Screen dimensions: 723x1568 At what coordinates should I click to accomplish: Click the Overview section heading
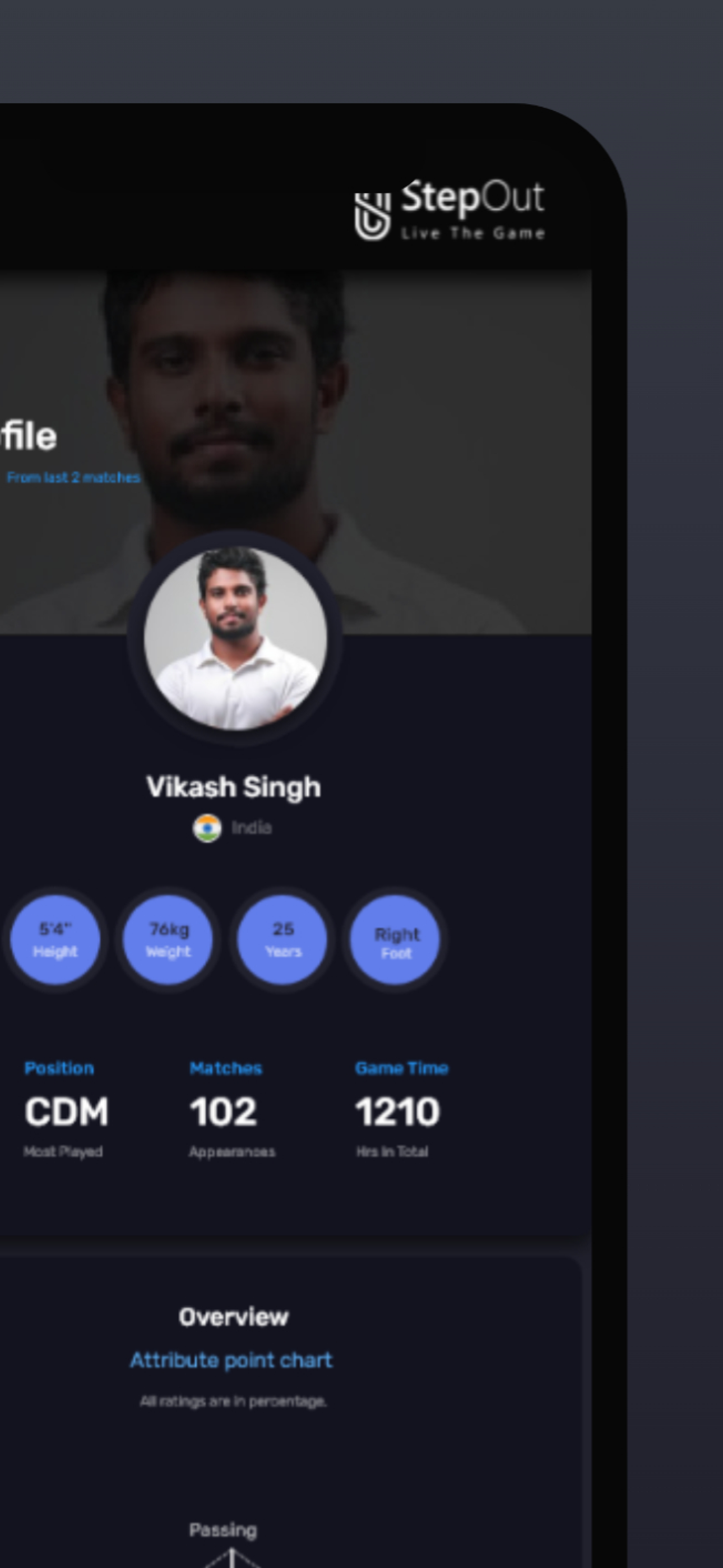234,1317
